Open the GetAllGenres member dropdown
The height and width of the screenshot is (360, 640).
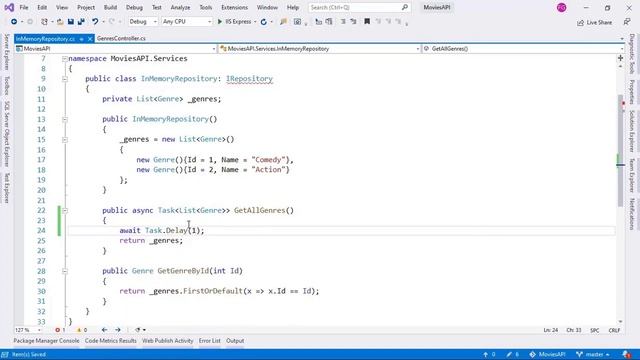(x=523, y=49)
